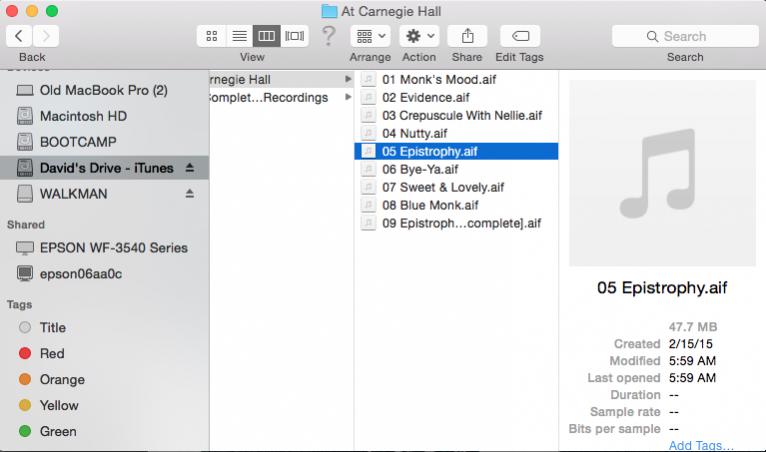Viewport: 766px width, 452px height.
Task: Eject the WALKMAN device
Action: pyautogui.click(x=191, y=194)
